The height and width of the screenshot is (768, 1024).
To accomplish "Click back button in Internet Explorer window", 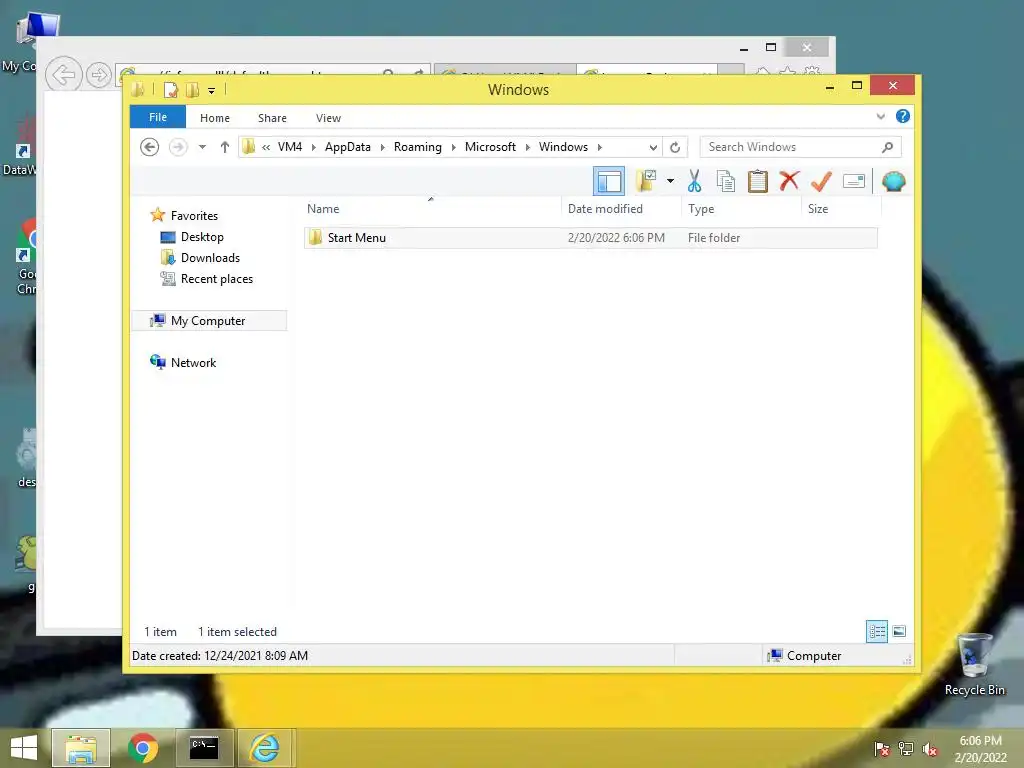I will [63, 74].
